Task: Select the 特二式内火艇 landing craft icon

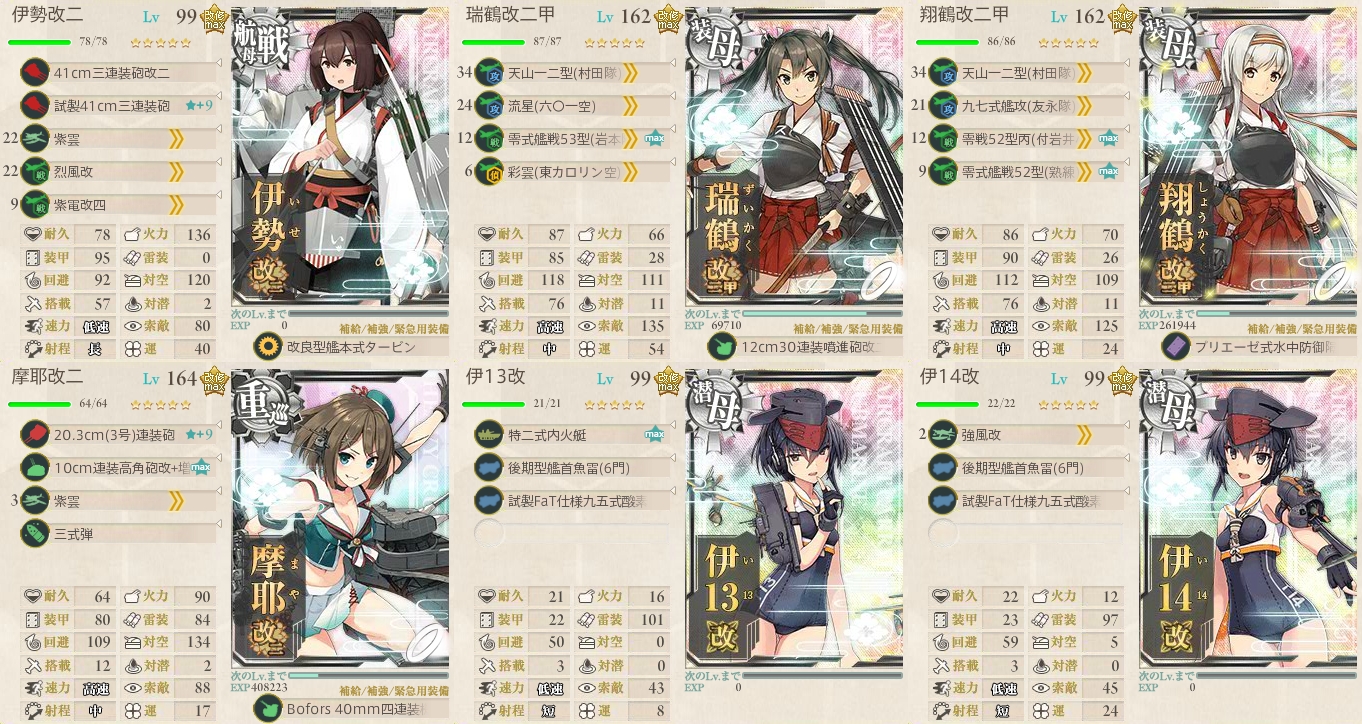Action: [489, 434]
